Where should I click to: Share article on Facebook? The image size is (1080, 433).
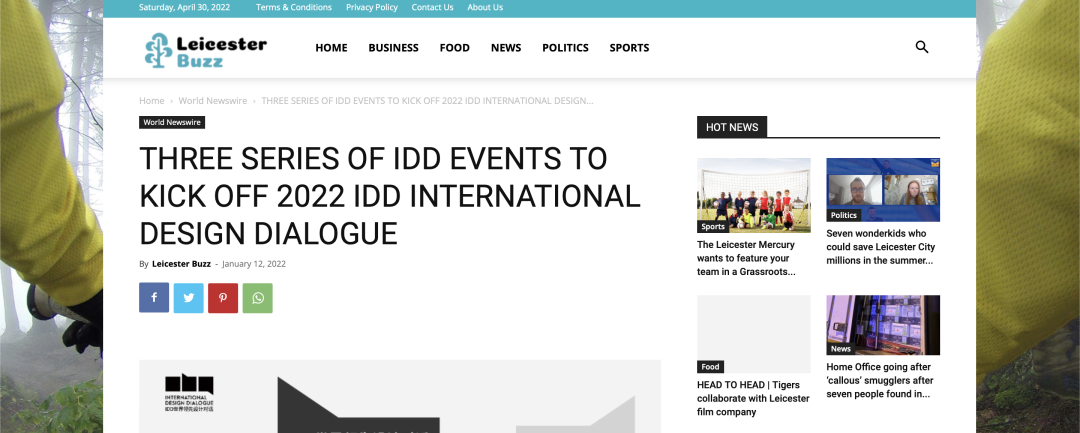(x=154, y=298)
